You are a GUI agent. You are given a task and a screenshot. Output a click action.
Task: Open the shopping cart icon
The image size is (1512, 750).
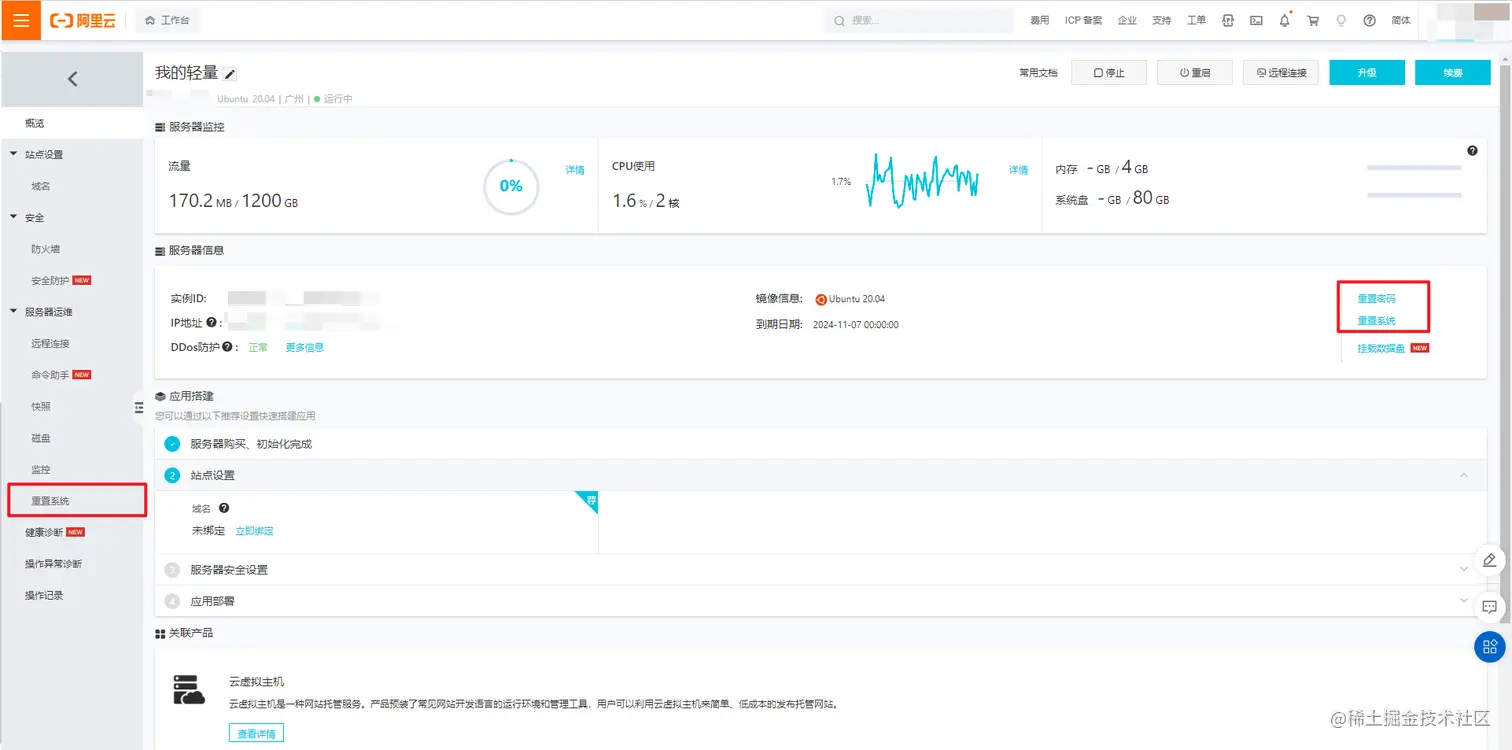click(1313, 20)
